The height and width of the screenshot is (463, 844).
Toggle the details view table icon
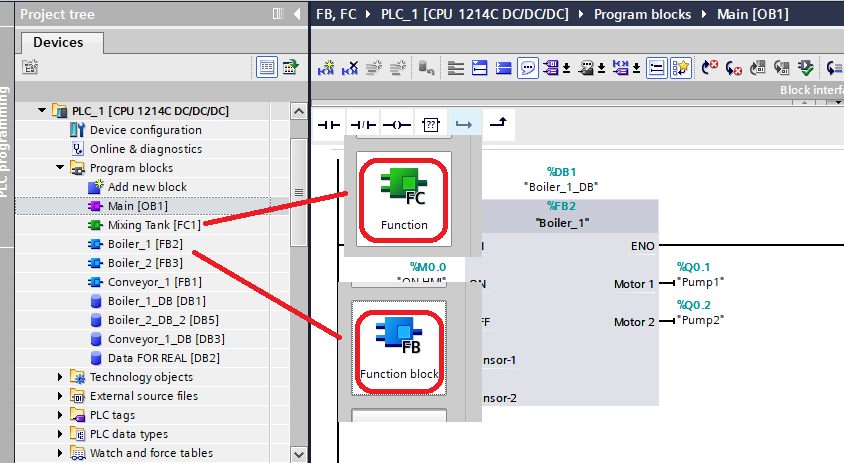click(x=267, y=67)
